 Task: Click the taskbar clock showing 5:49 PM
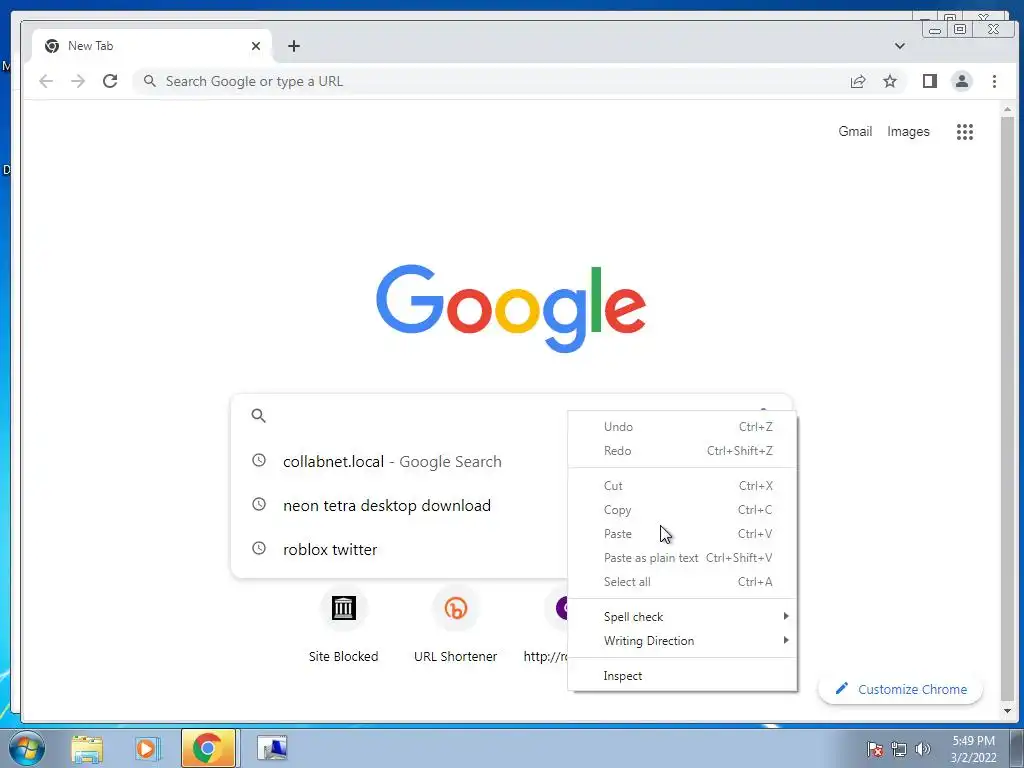pos(973,749)
